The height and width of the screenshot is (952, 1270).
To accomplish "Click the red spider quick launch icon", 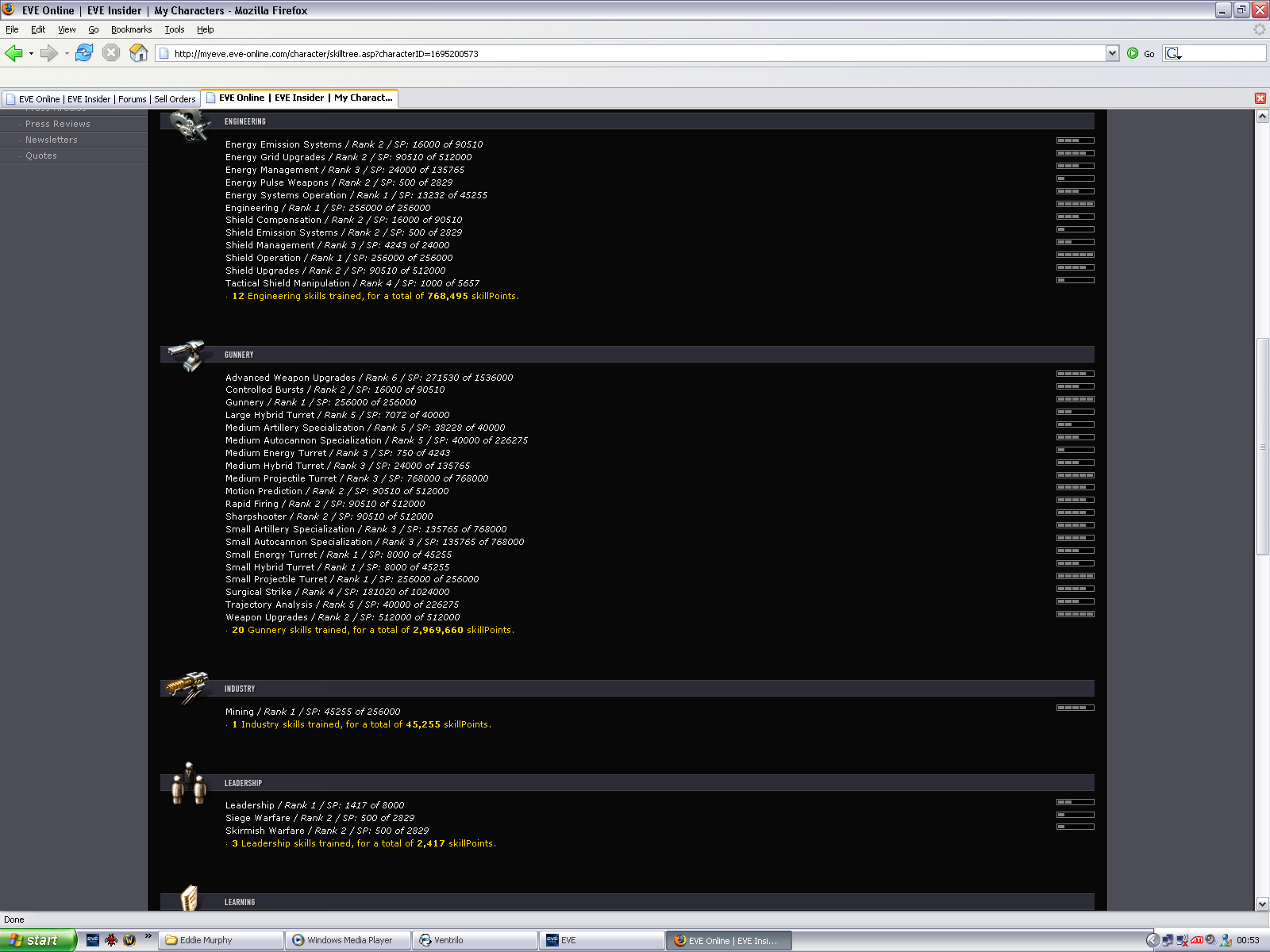I will pos(111,940).
